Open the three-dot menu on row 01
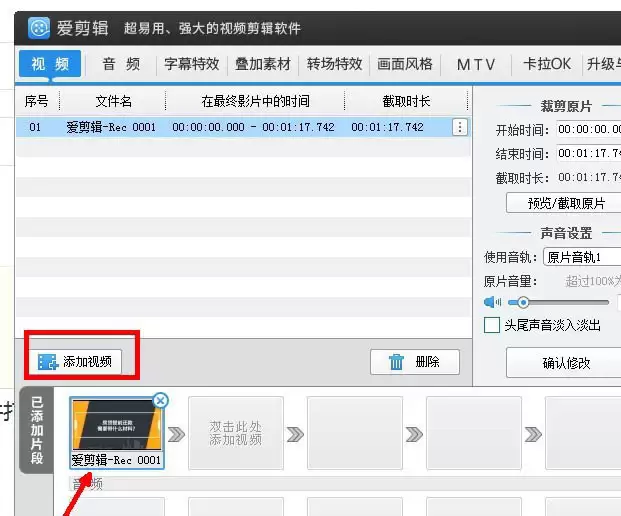 pyautogui.click(x=459, y=127)
